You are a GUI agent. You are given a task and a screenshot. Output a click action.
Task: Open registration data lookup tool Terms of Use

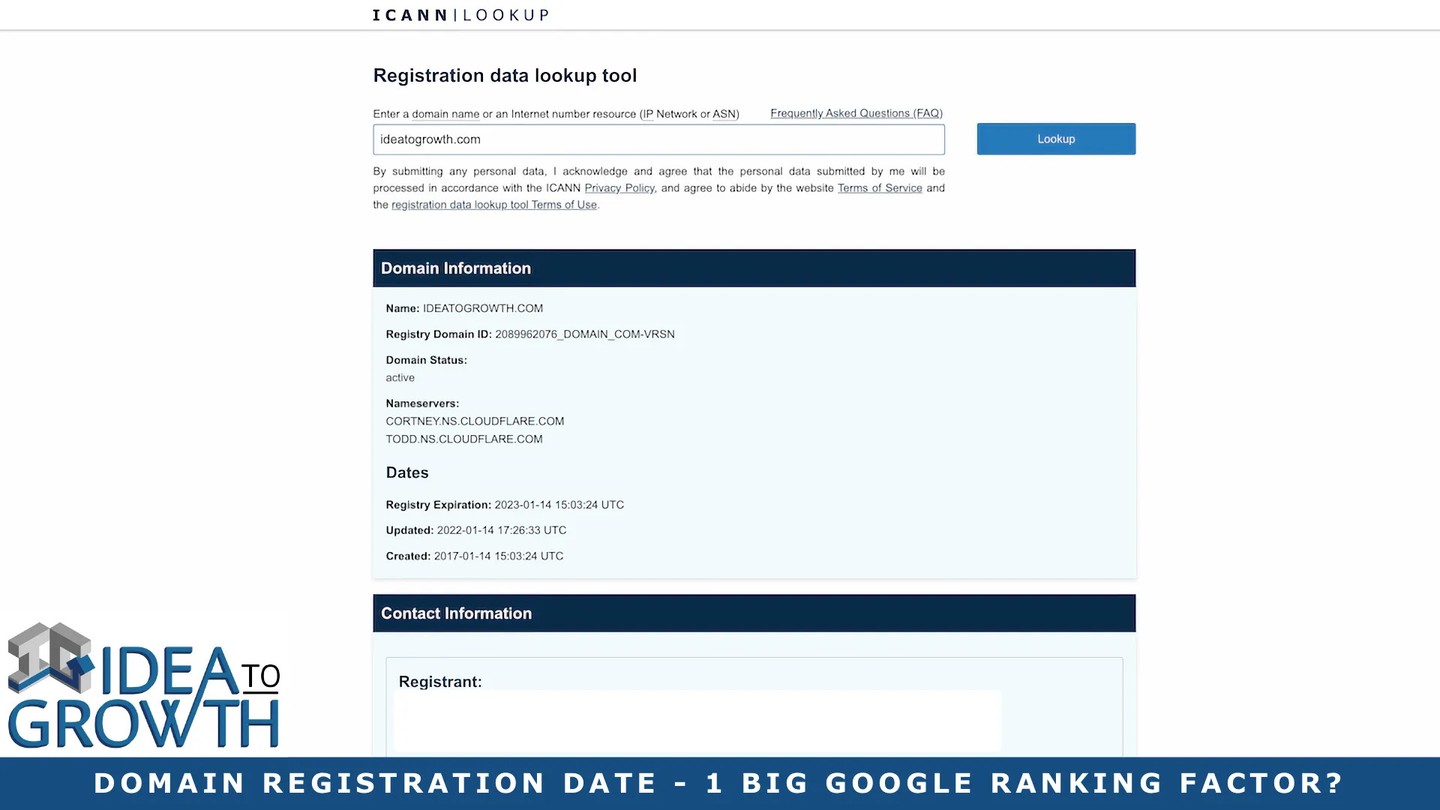click(494, 205)
